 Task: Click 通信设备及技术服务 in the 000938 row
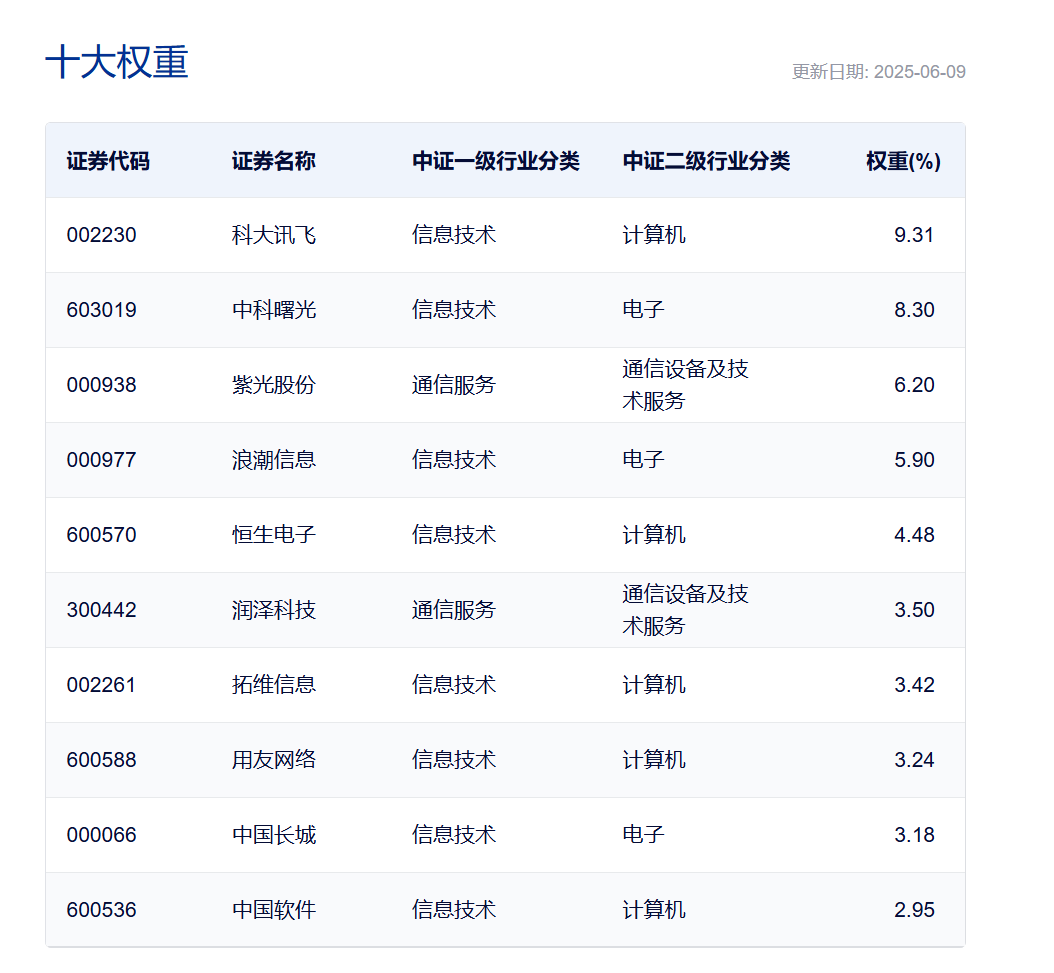[685, 385]
